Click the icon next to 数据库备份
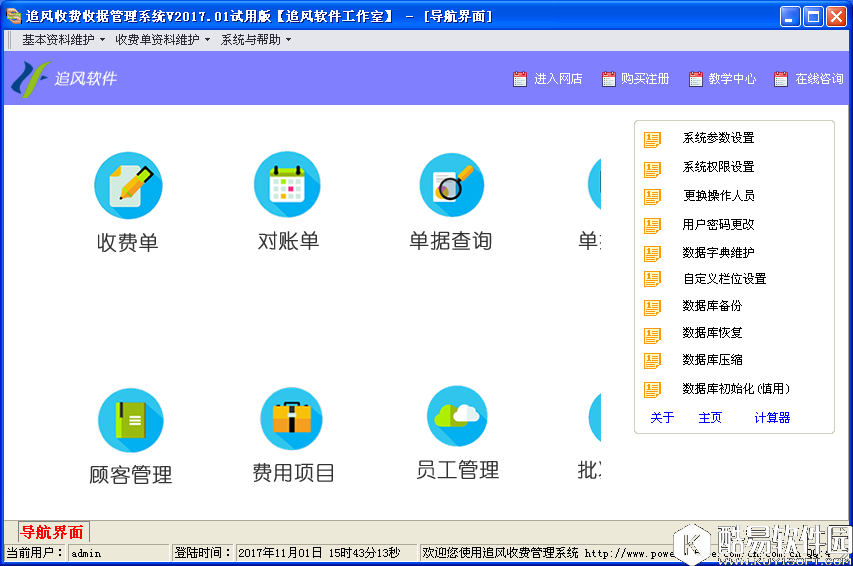The height and width of the screenshot is (566, 853). tap(652, 307)
